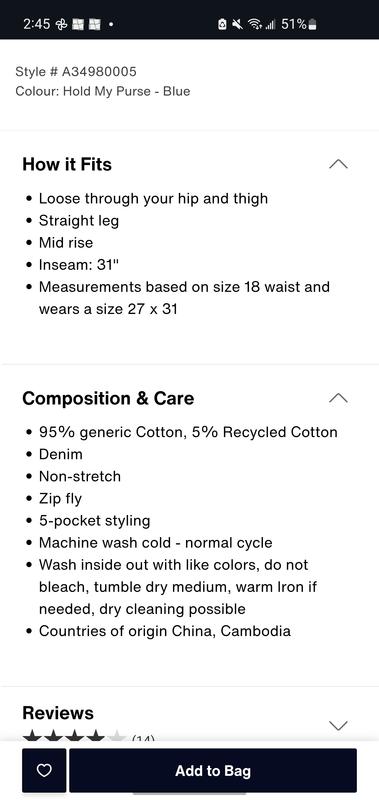The image size is (379, 800).
Task: Add the jeans to bag
Action: (x=213, y=770)
